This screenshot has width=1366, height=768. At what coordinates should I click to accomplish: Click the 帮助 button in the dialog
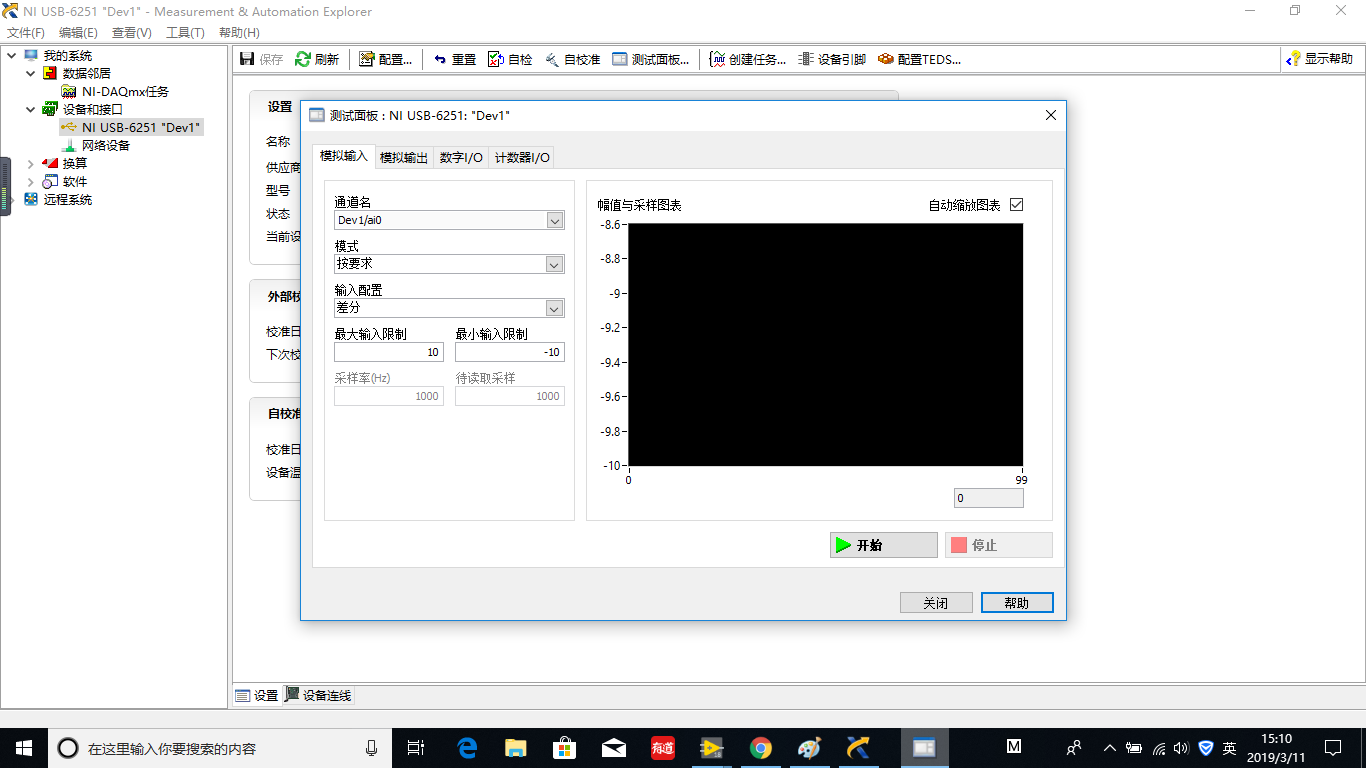1017,602
